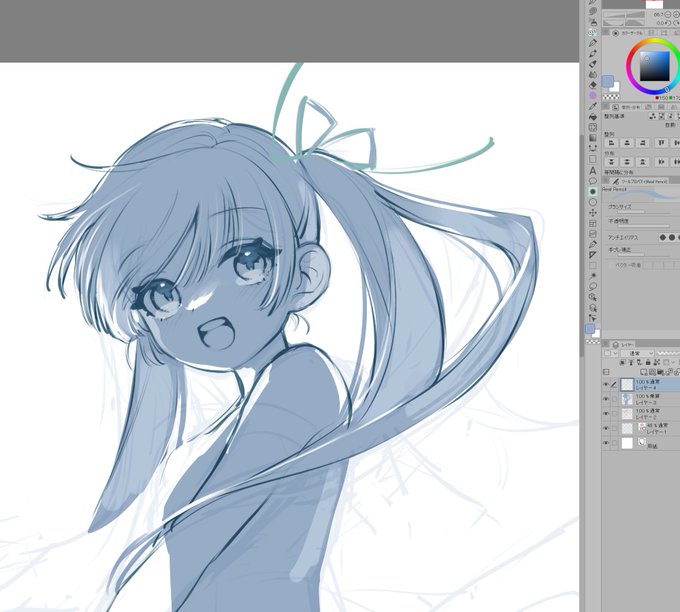Click the canvas vertical scrollbar
Viewport: 680px width, 612px height.
[582, 246]
